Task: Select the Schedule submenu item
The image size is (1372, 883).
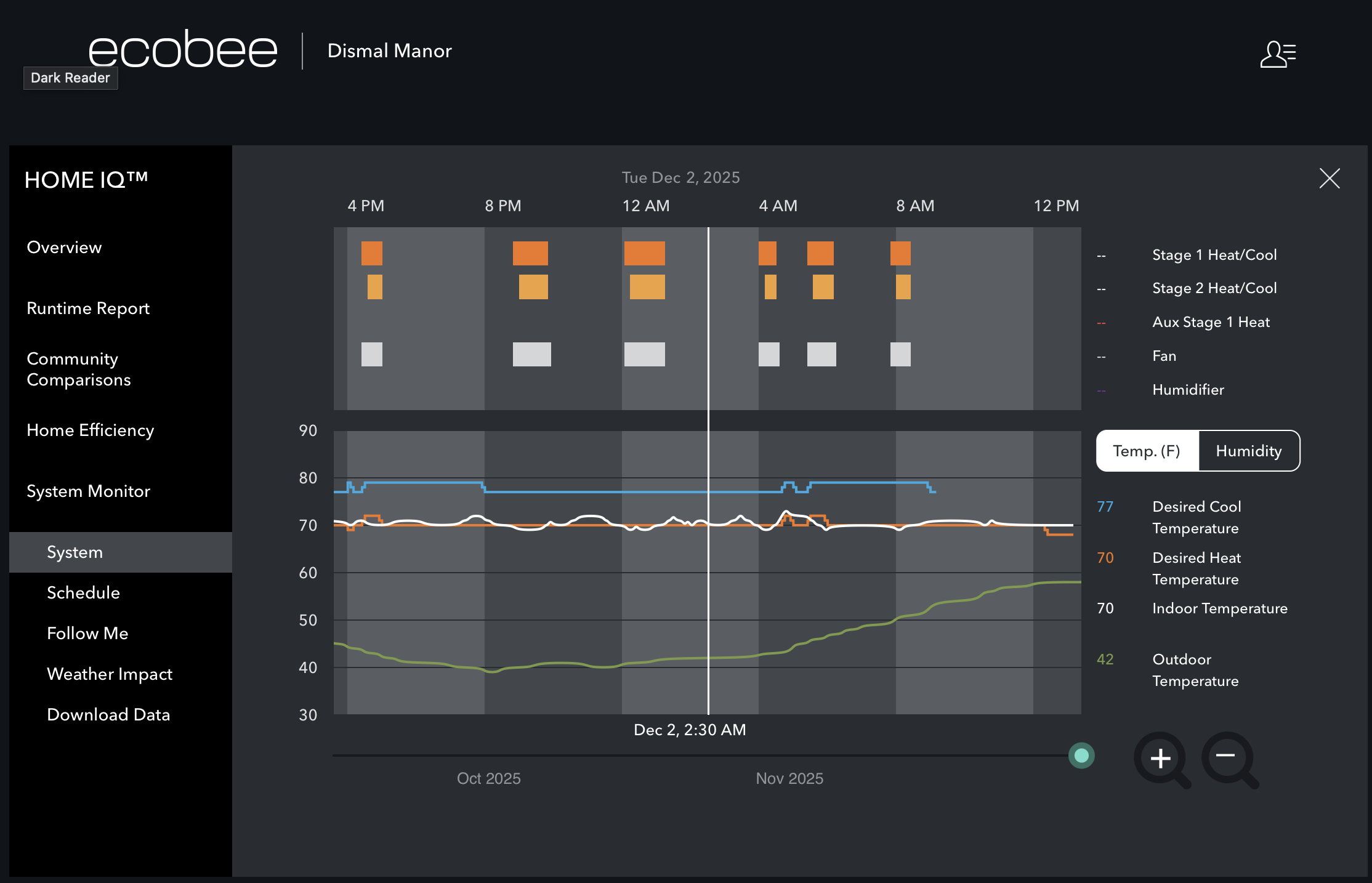Action: click(x=83, y=593)
